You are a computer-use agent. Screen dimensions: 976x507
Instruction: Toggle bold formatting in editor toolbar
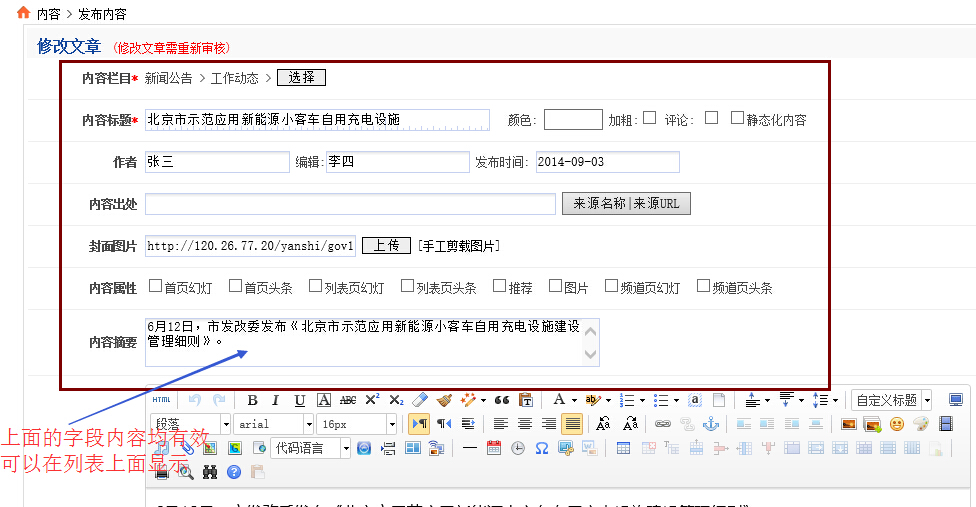252,400
